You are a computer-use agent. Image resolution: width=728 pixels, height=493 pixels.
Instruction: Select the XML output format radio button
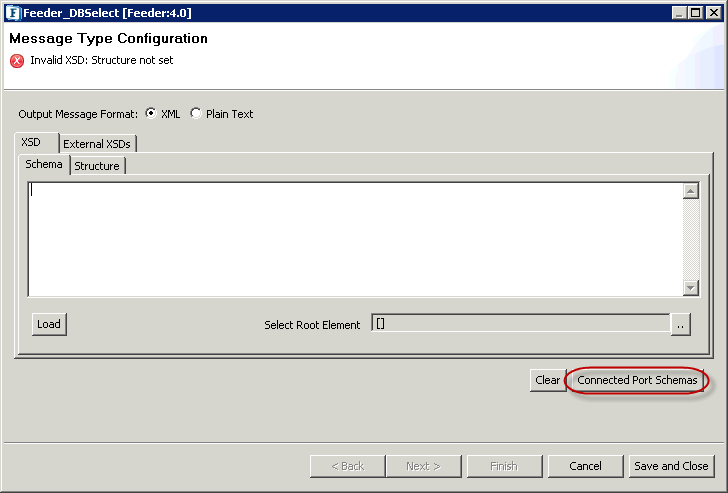pyautogui.click(x=151, y=113)
